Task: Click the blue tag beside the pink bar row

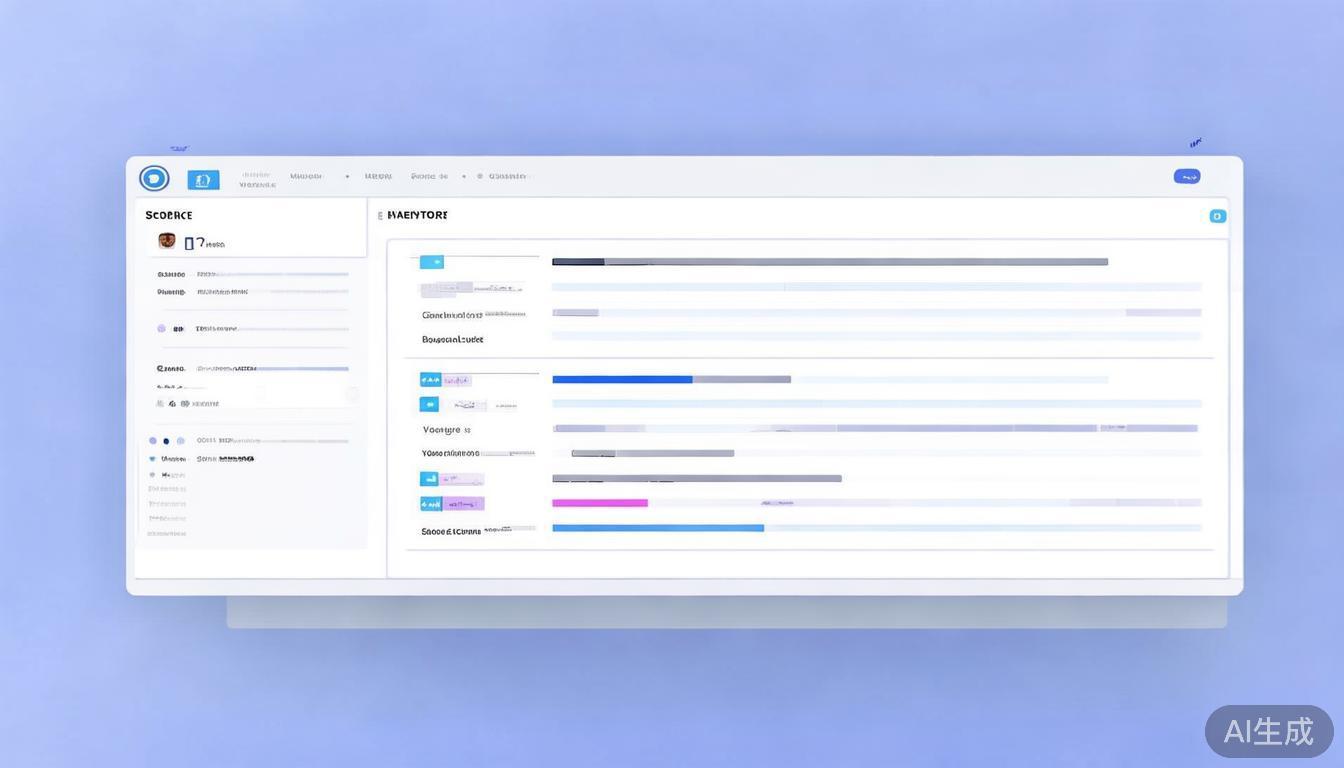Action: pyautogui.click(x=431, y=504)
